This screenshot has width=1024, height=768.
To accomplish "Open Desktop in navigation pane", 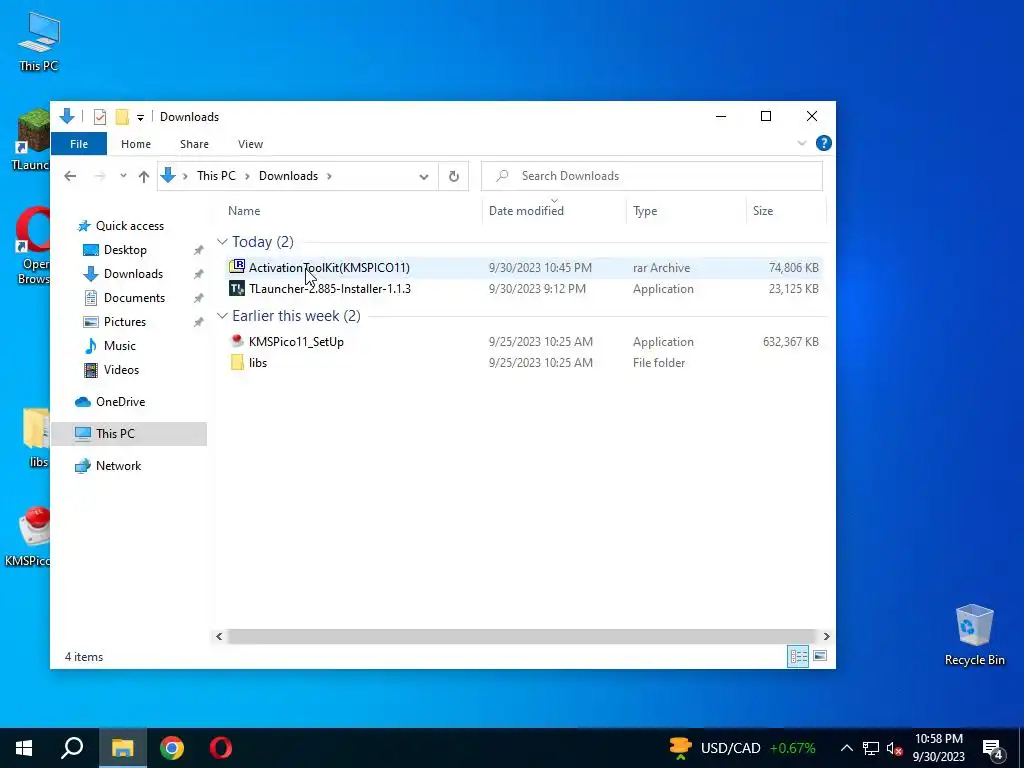I will coord(125,250).
